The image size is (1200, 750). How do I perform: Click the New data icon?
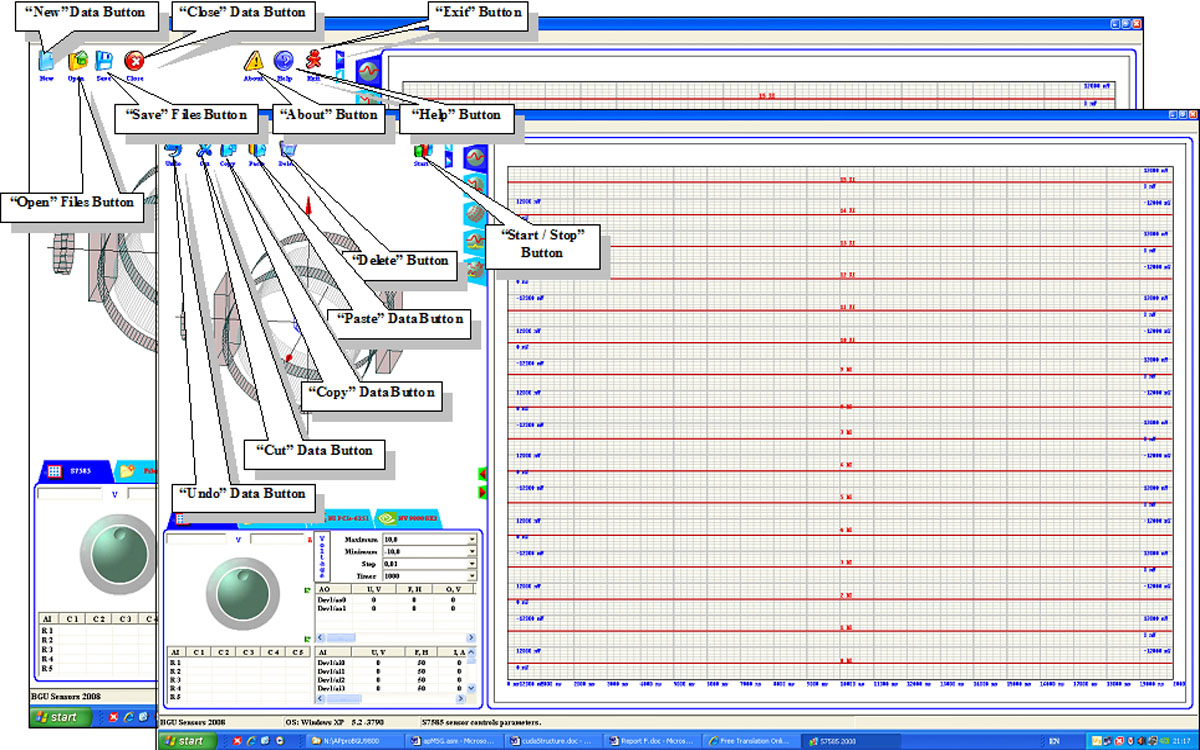46,60
